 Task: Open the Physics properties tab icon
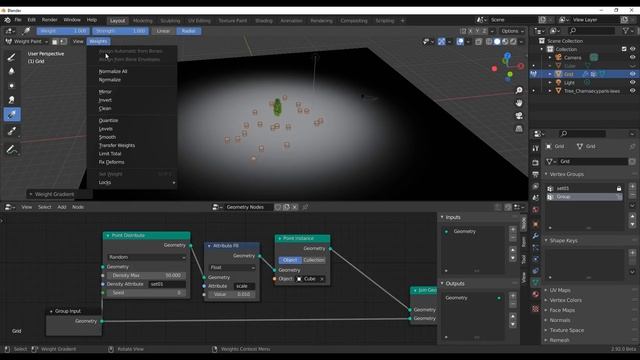pyautogui.click(x=536, y=259)
